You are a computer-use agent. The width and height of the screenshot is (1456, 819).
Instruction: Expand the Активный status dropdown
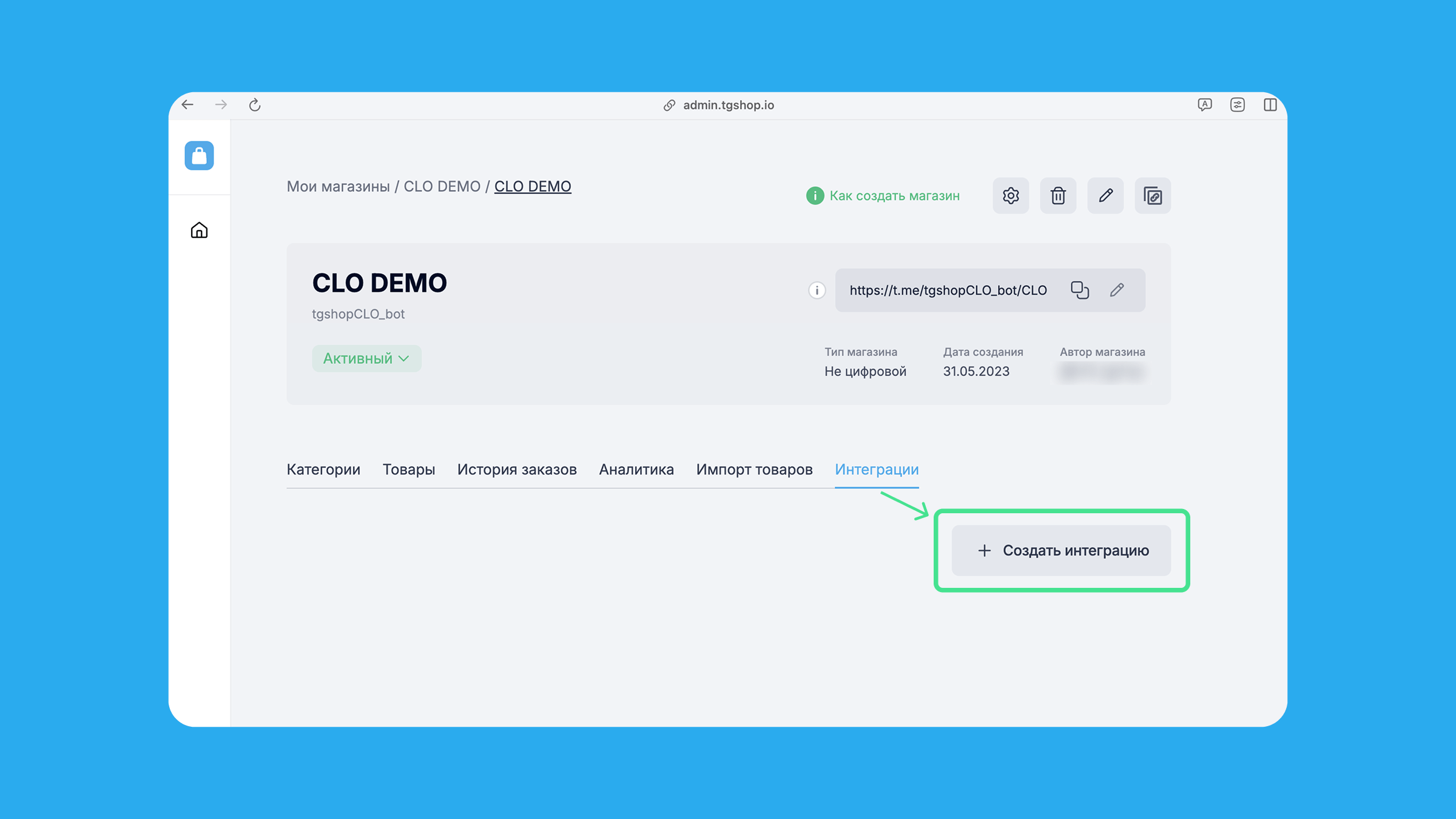point(366,359)
